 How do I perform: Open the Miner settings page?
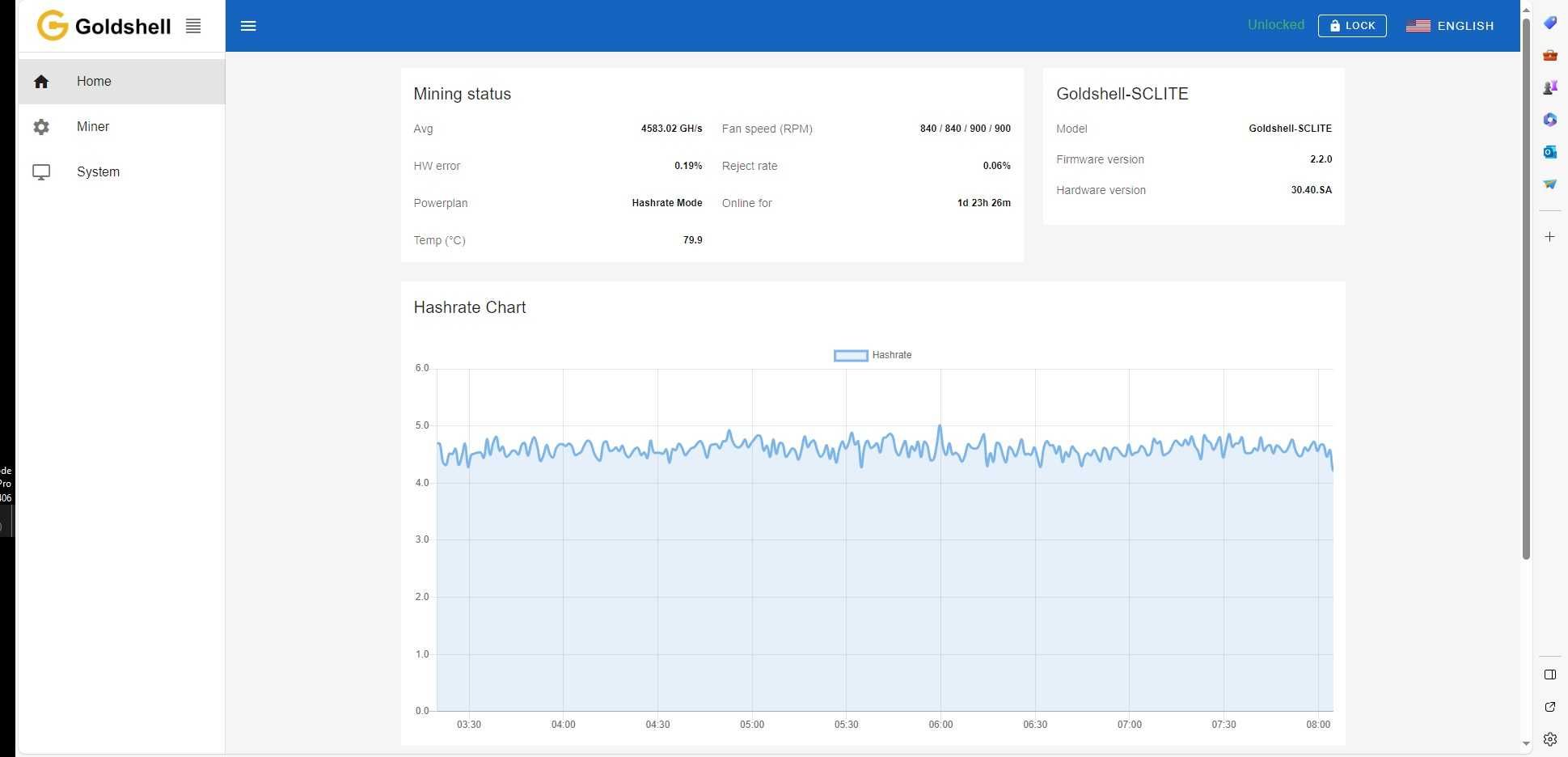pos(121,126)
